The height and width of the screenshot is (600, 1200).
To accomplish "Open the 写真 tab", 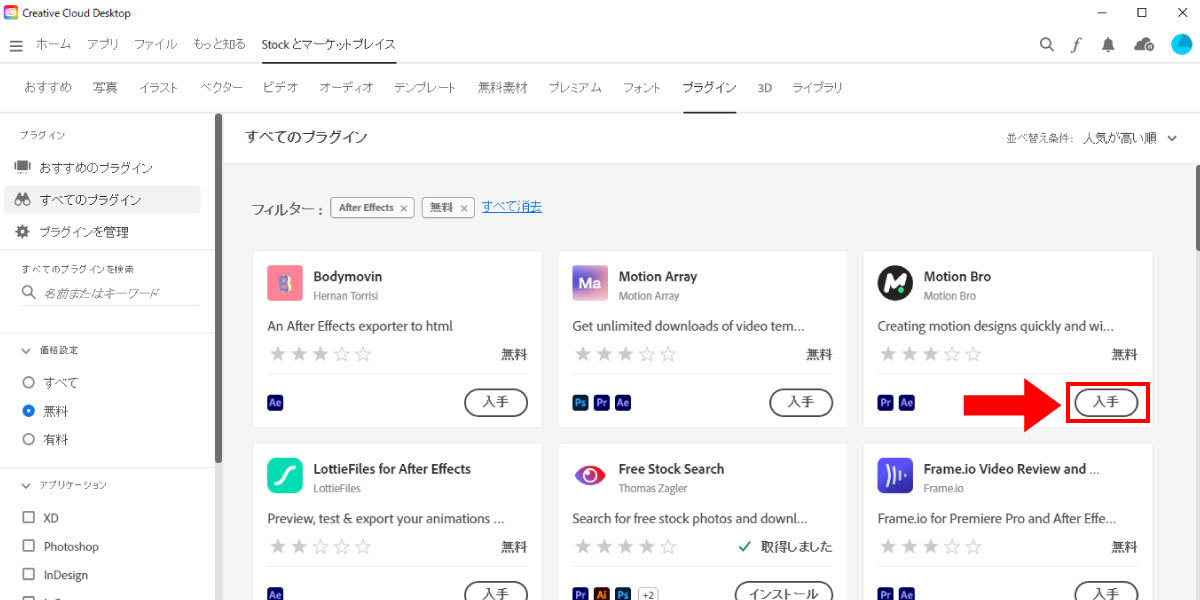I will pyautogui.click(x=105, y=88).
